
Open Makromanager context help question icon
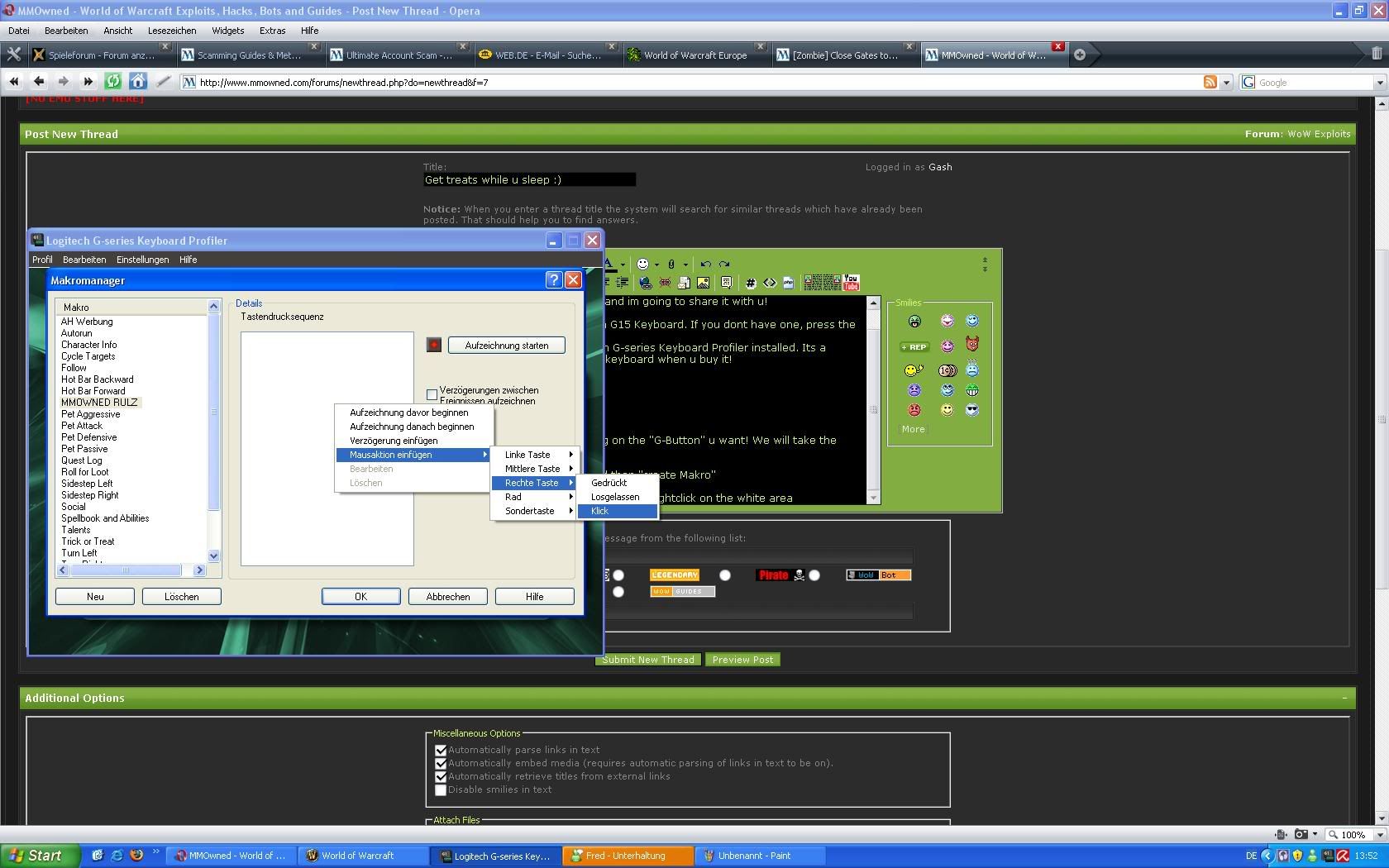pyautogui.click(x=554, y=280)
